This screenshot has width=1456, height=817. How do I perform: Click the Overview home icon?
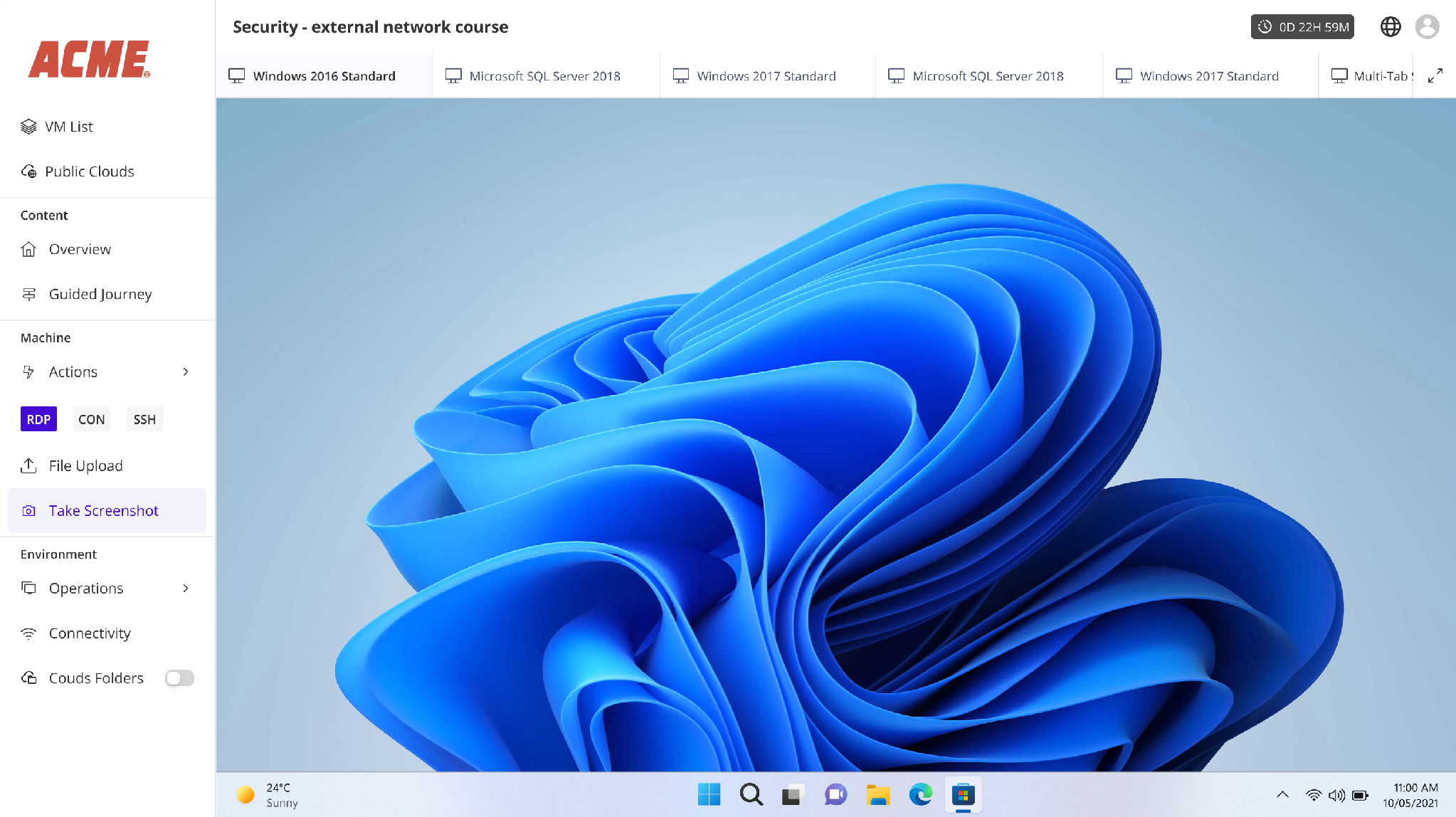tap(28, 249)
